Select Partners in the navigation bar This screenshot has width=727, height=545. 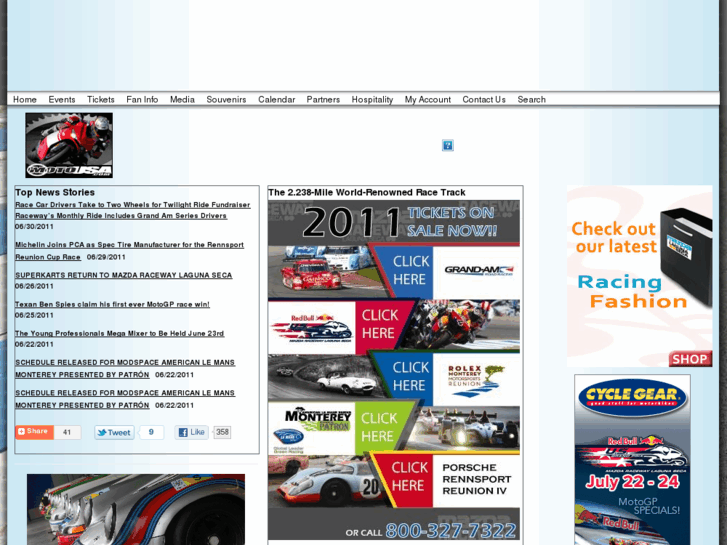pos(323,99)
